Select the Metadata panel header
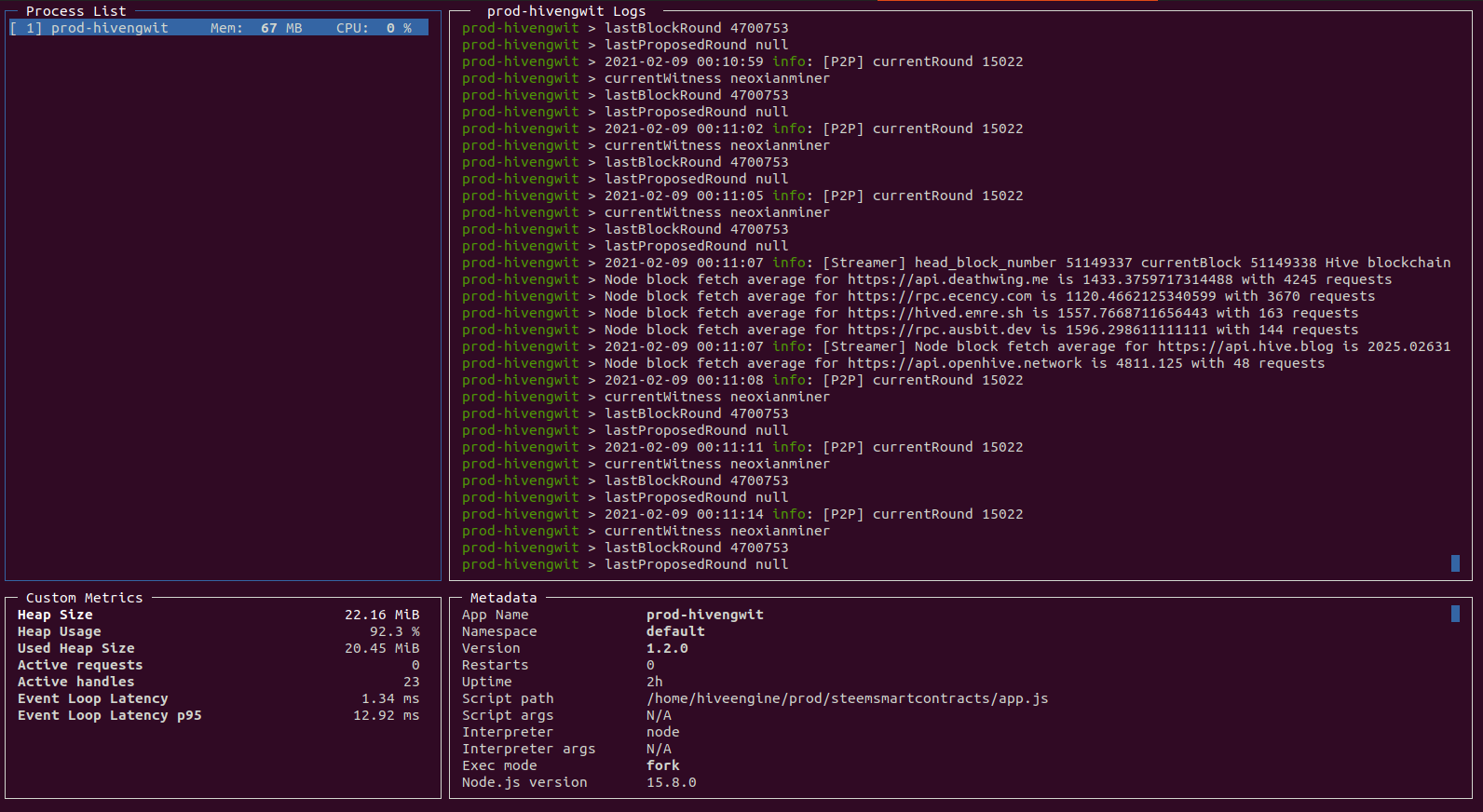 pos(503,598)
